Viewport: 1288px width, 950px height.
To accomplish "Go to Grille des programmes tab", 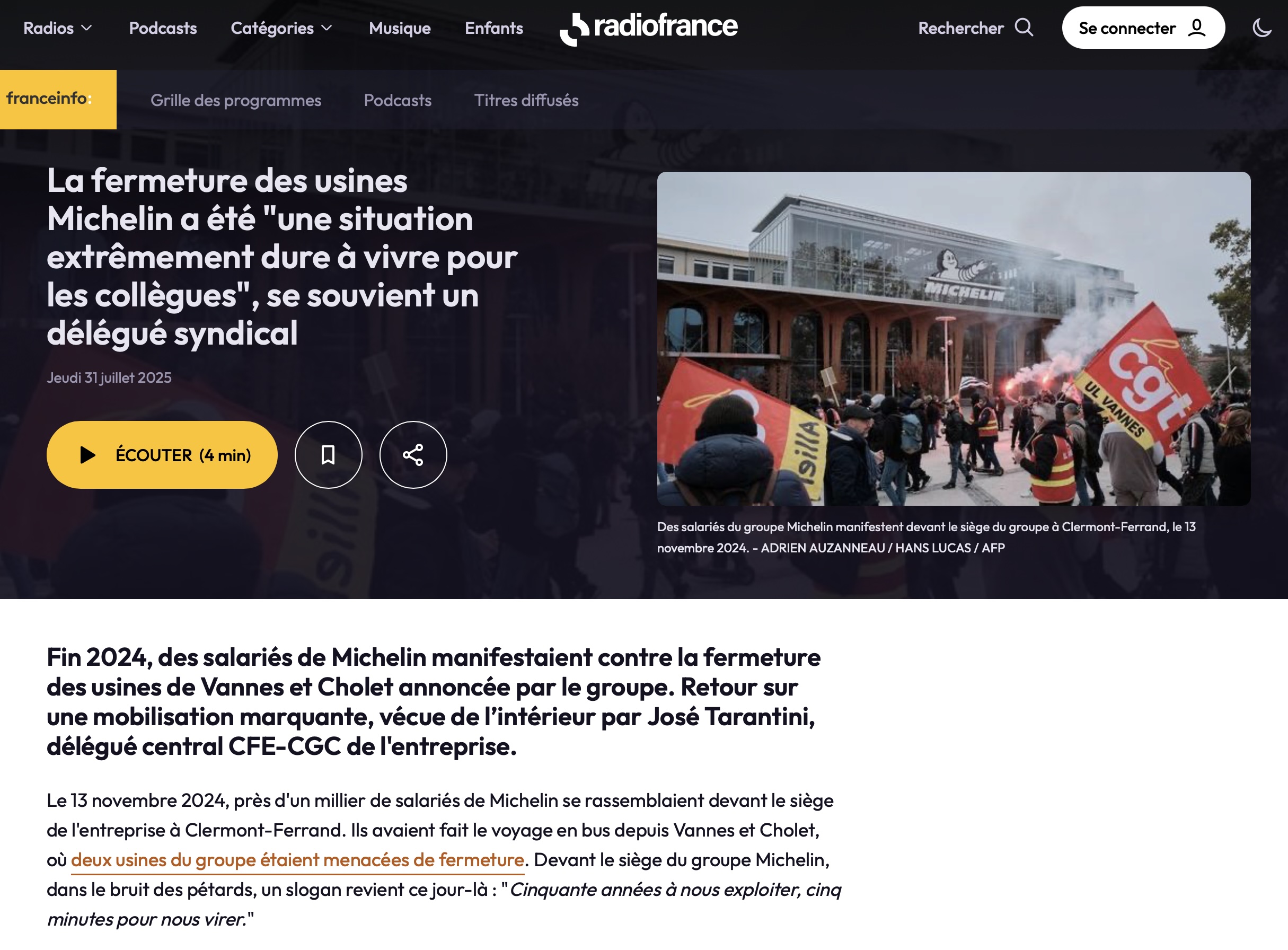I will tap(236, 100).
